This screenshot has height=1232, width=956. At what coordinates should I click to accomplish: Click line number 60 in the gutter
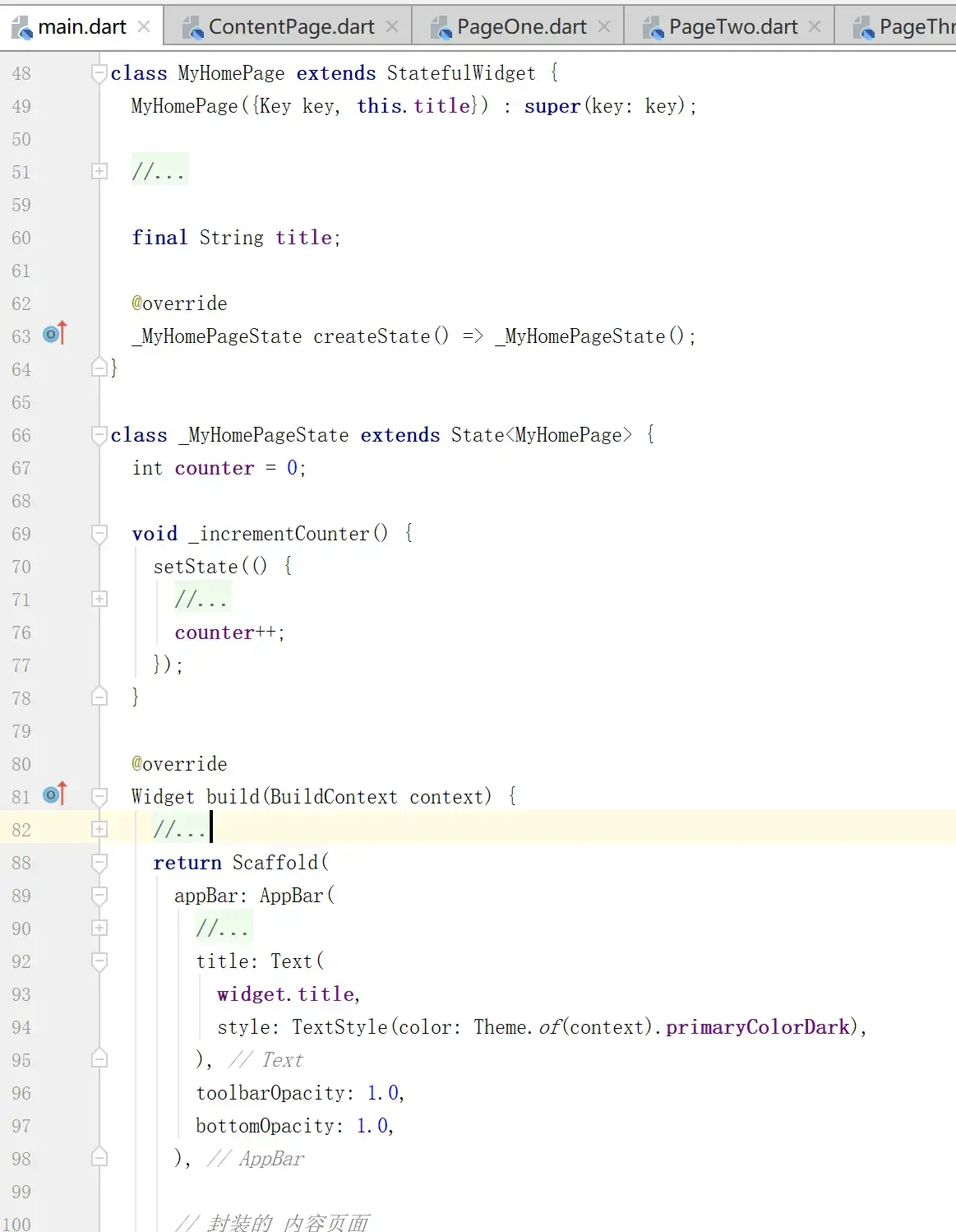click(x=21, y=238)
